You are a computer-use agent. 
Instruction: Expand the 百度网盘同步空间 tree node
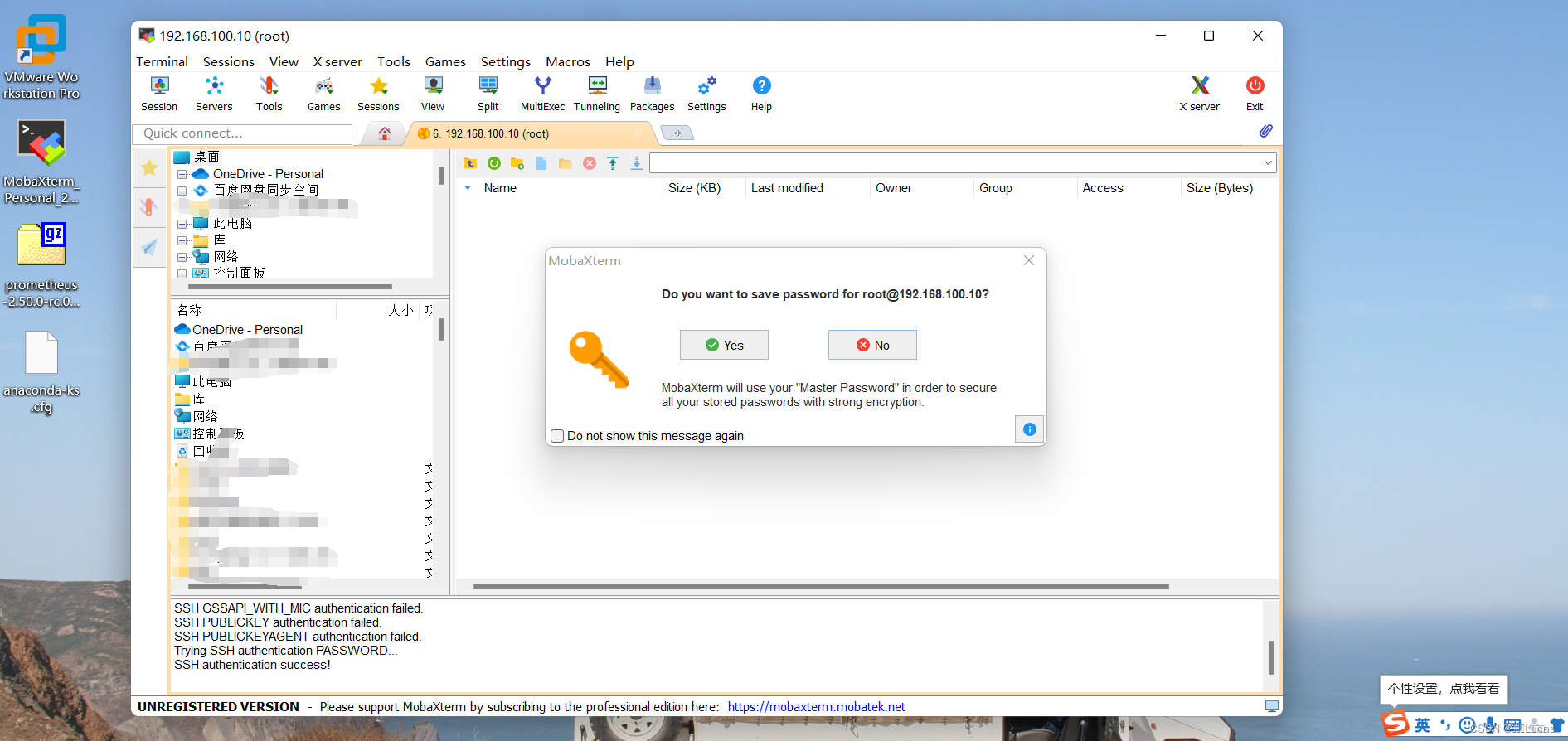point(182,191)
